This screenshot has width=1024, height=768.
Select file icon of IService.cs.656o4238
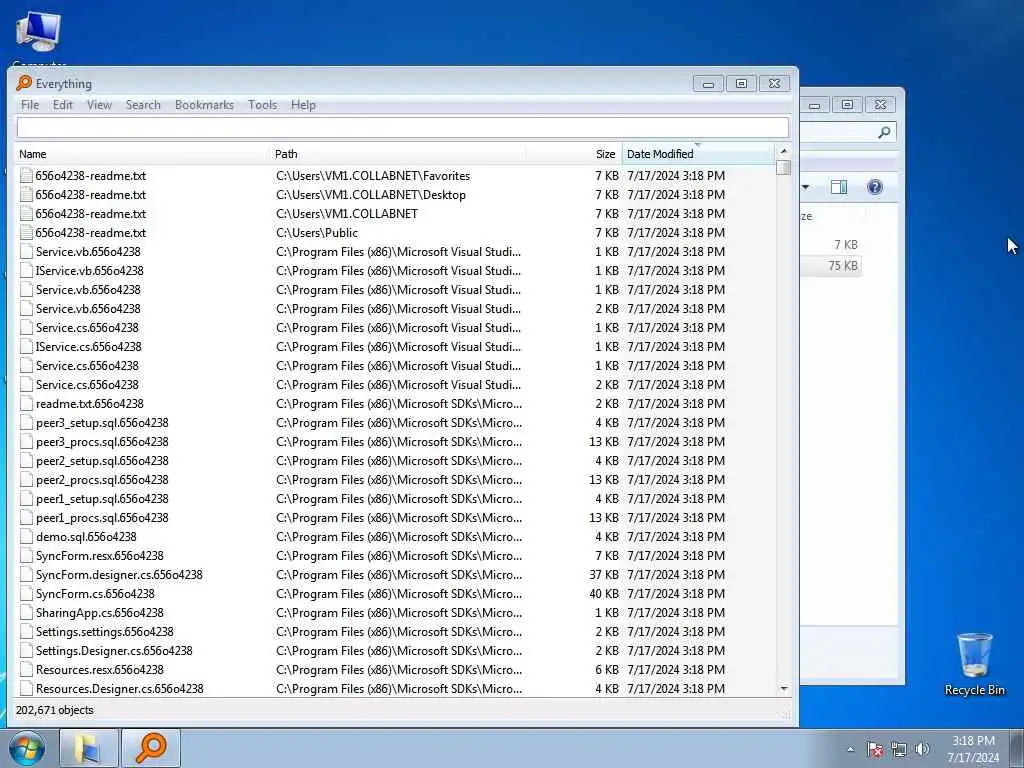pyautogui.click(x=26, y=347)
